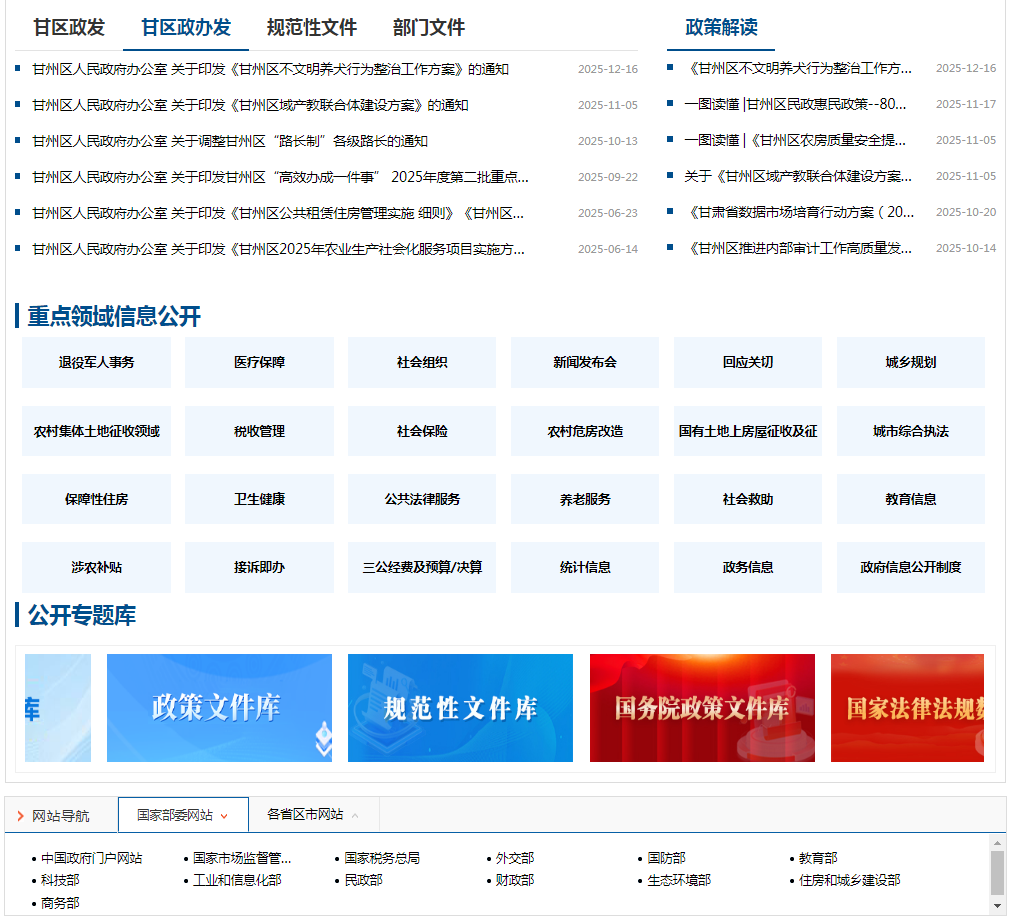The height and width of the screenshot is (916, 1009).
Task: Open the 不文明养犬行为整治工作方案 notice dated 2025-12-16
Action: pyautogui.click(x=270, y=69)
